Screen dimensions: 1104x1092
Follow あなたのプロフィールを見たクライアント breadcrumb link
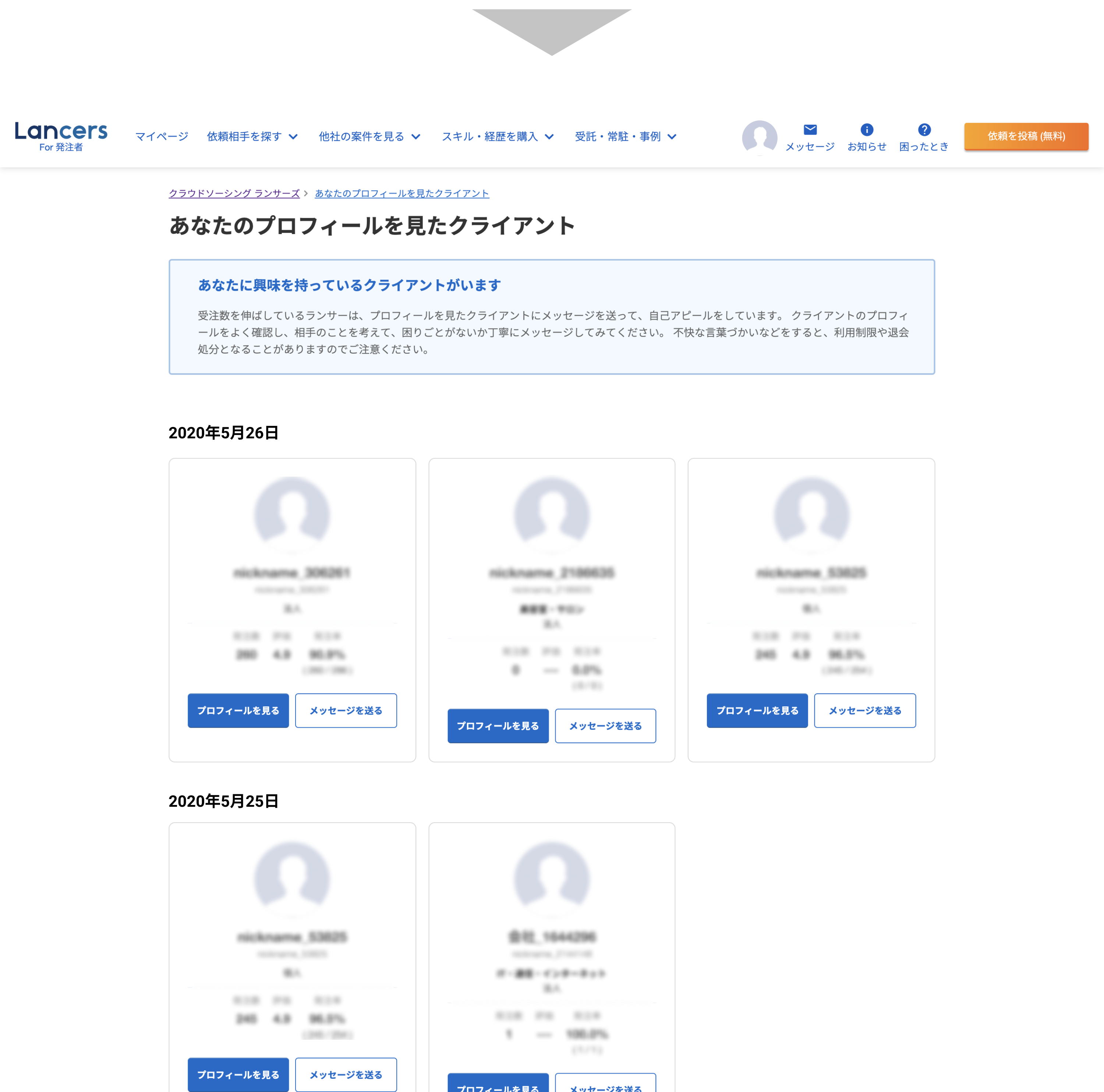click(x=402, y=193)
